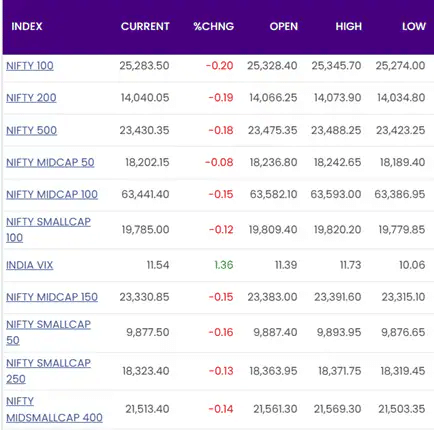The width and height of the screenshot is (434, 430).
Task: Open the NIFTY MIDCAP 100 link
Action: coord(52,194)
